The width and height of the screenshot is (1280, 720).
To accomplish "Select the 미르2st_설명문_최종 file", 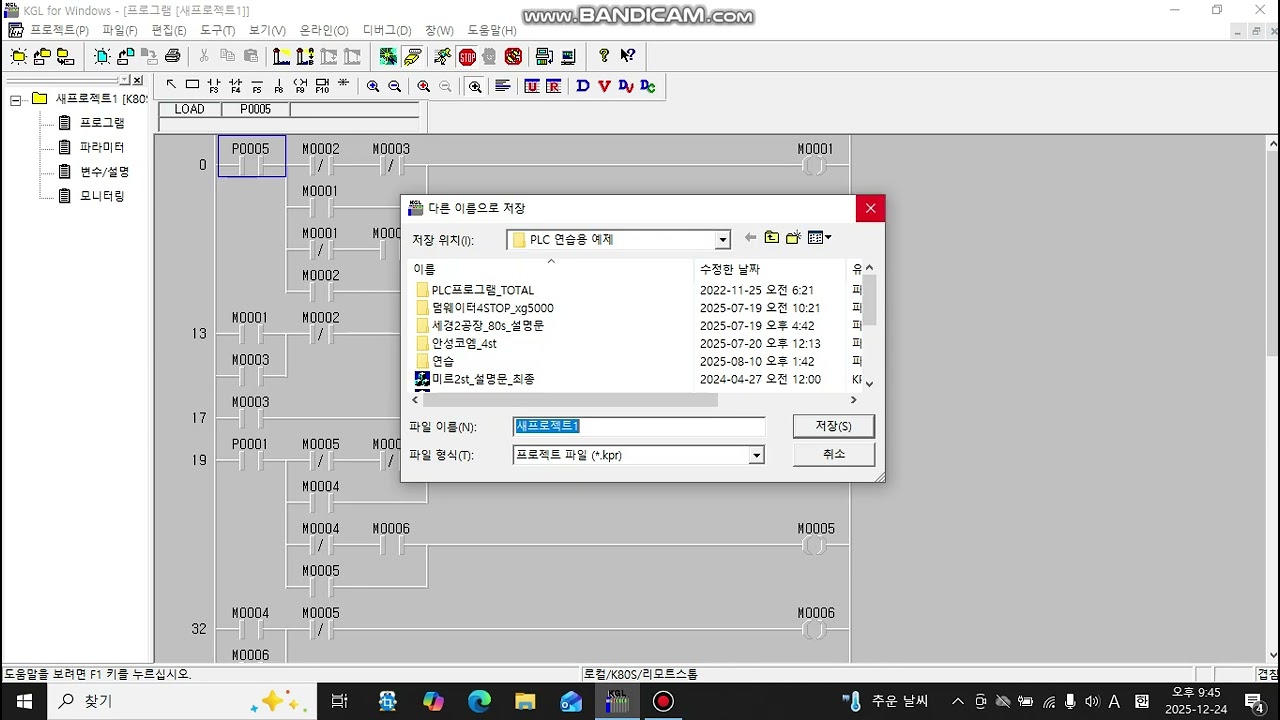I will coord(475,379).
